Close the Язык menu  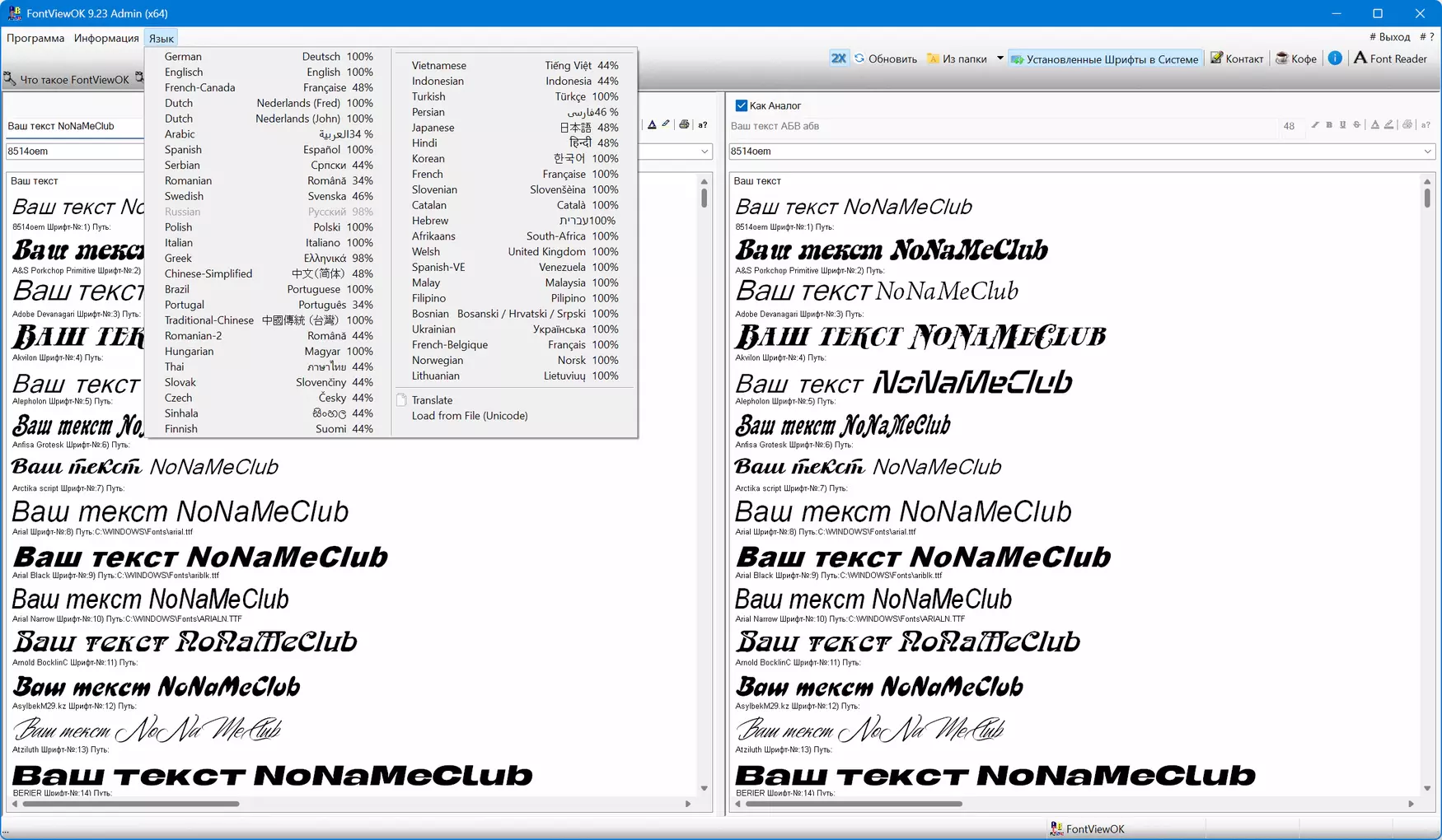(162, 38)
